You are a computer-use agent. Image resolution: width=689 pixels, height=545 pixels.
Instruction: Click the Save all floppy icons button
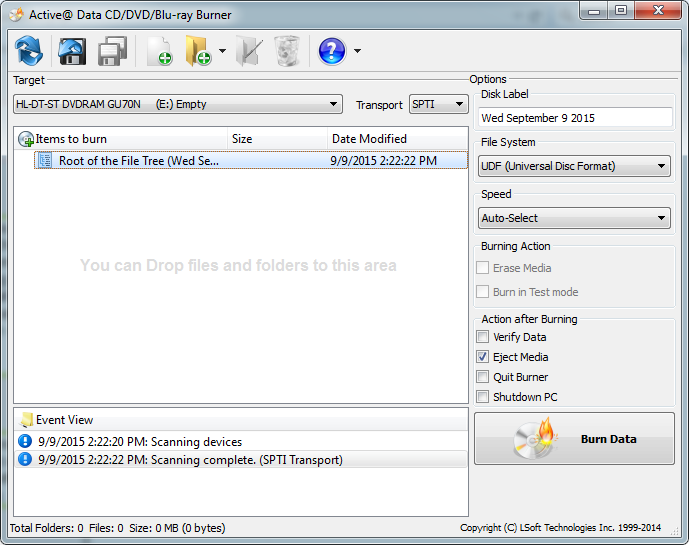tap(112, 51)
